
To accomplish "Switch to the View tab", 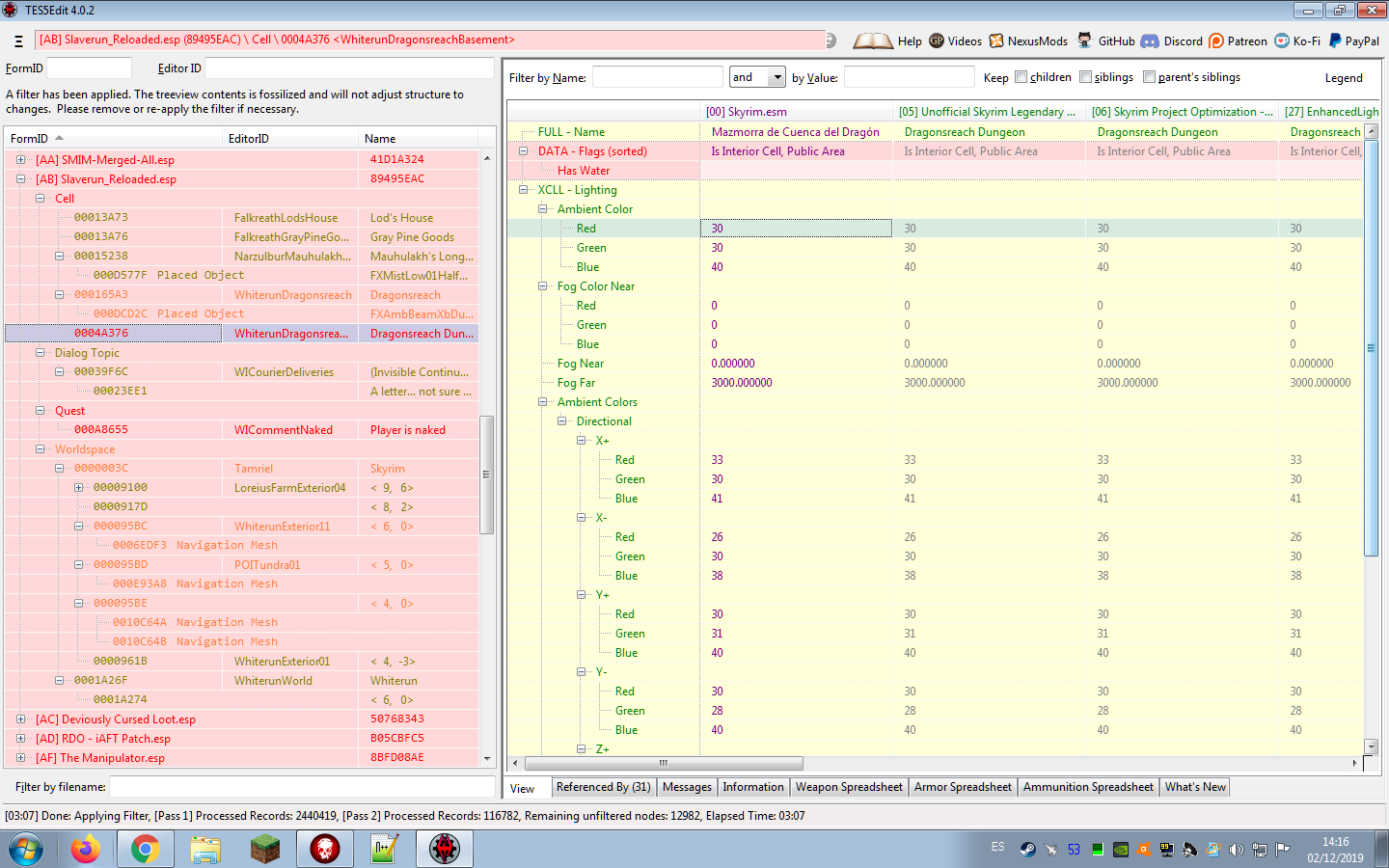I will [527, 788].
